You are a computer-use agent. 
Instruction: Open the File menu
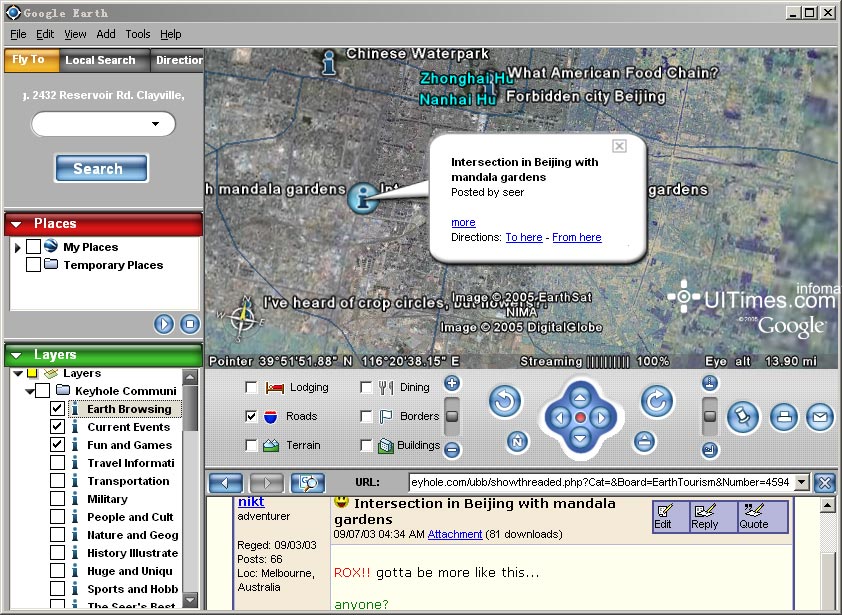pyautogui.click(x=18, y=34)
